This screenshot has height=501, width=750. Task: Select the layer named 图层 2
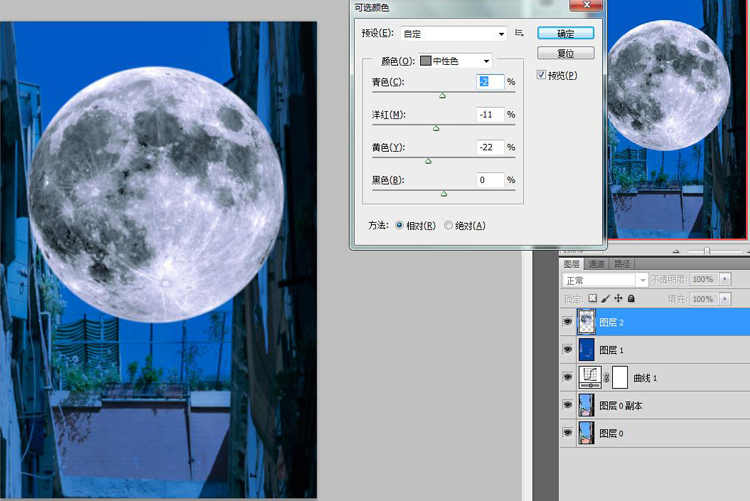coord(611,322)
